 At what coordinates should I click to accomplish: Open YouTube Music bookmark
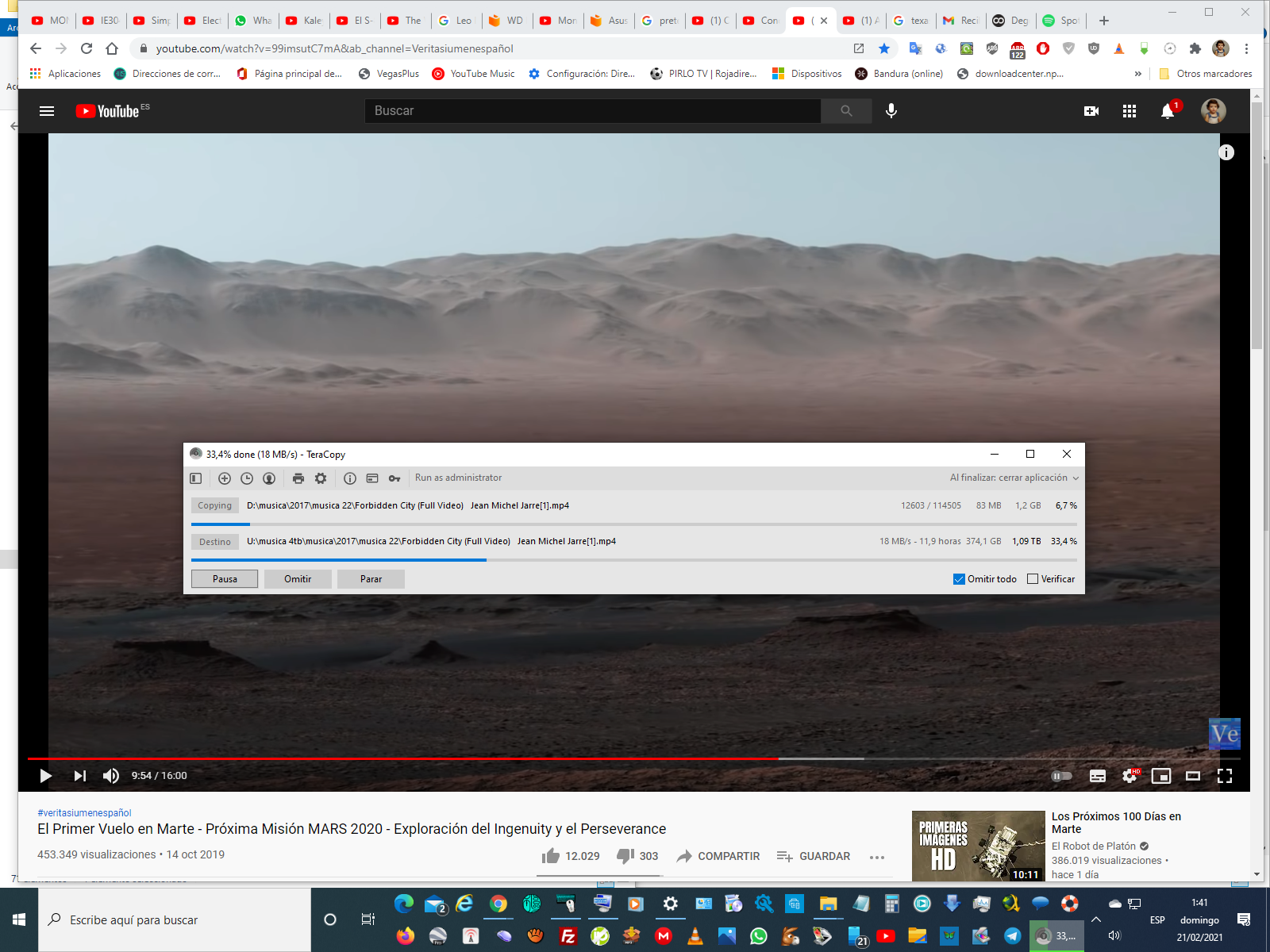(x=474, y=74)
